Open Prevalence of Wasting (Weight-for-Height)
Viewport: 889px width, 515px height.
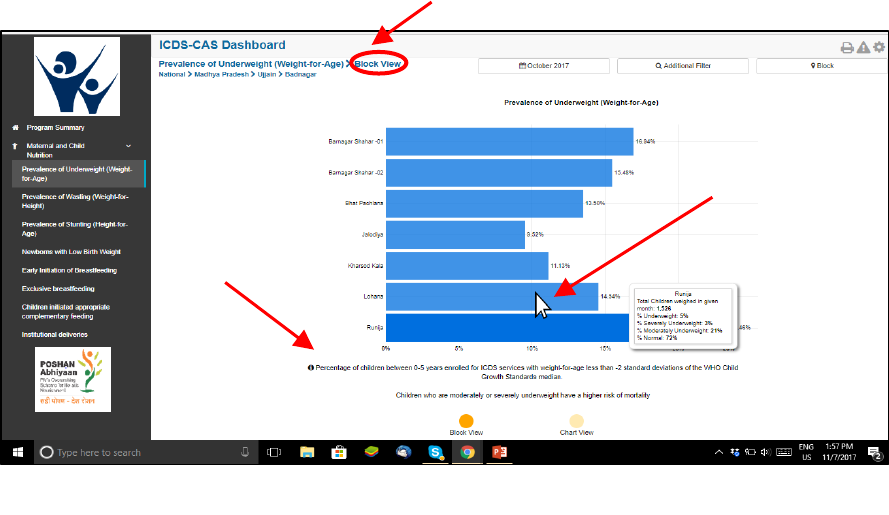point(75,201)
